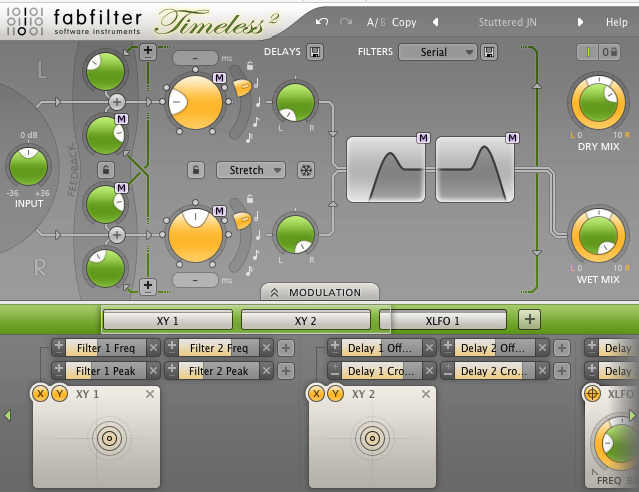Select filter 2 display panel
Viewport: 639px width, 492px height.
475,170
